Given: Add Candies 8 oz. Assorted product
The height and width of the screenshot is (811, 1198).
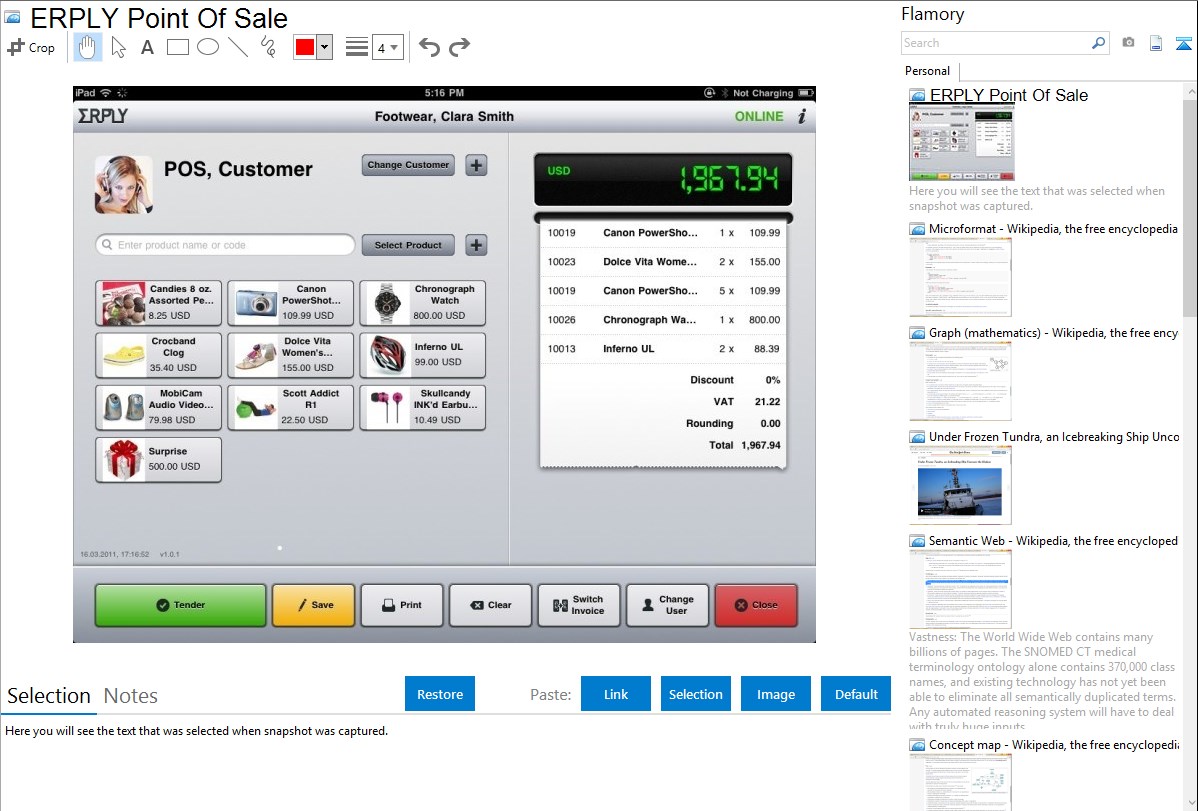Looking at the screenshot, I should [x=158, y=303].
